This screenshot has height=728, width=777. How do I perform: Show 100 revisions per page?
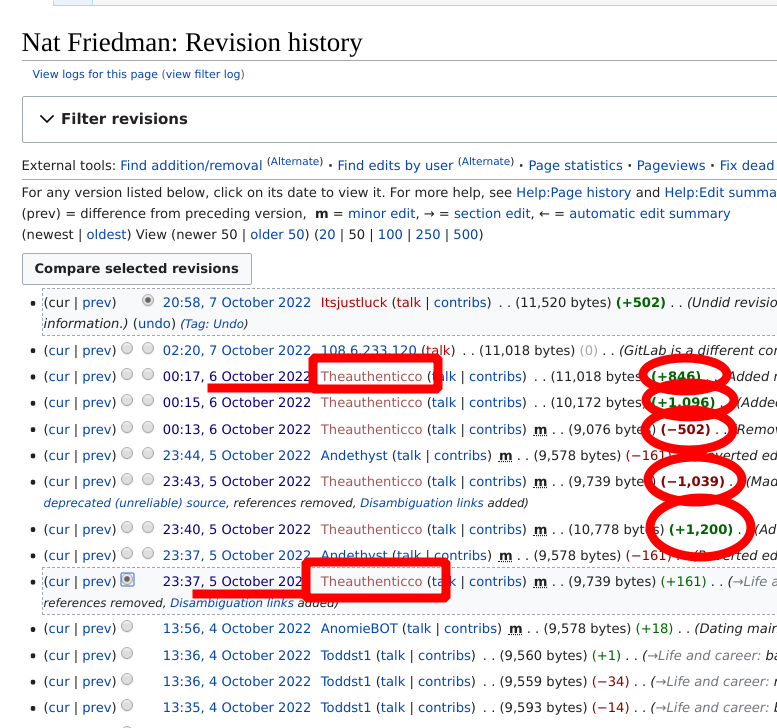coord(390,234)
